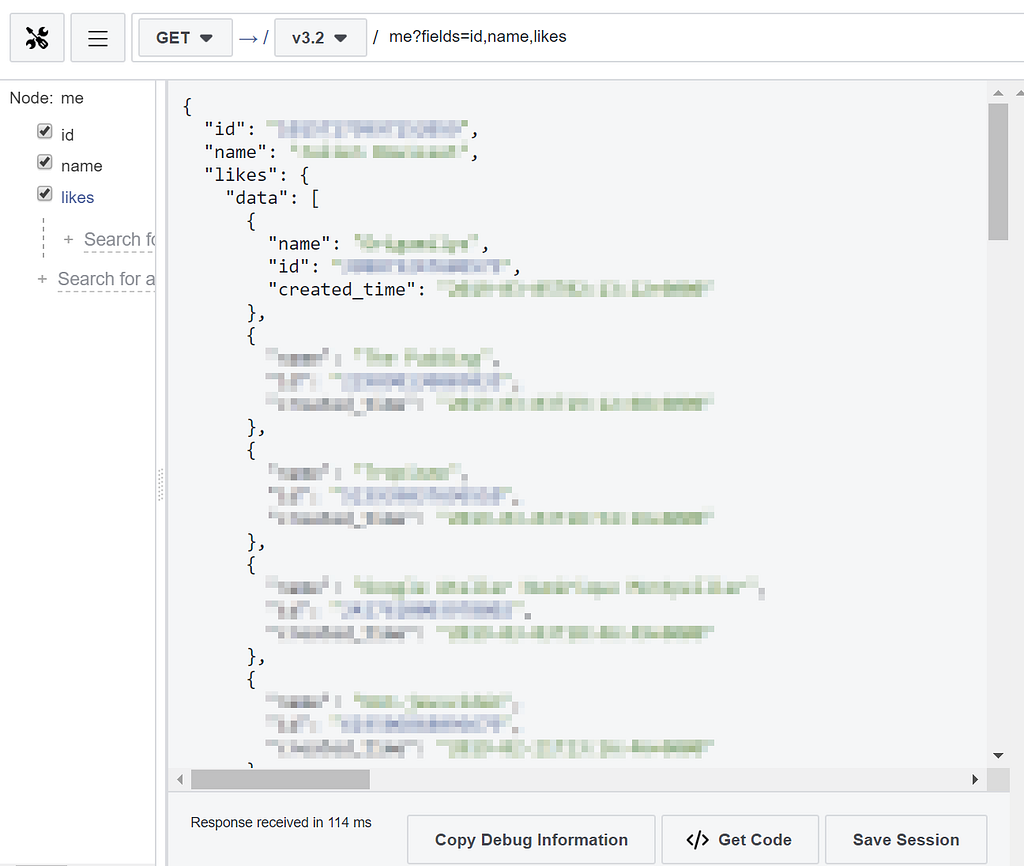Click the vertical scrollbar up arrow
Viewport: 1024px width, 866px height.
[x=998, y=93]
